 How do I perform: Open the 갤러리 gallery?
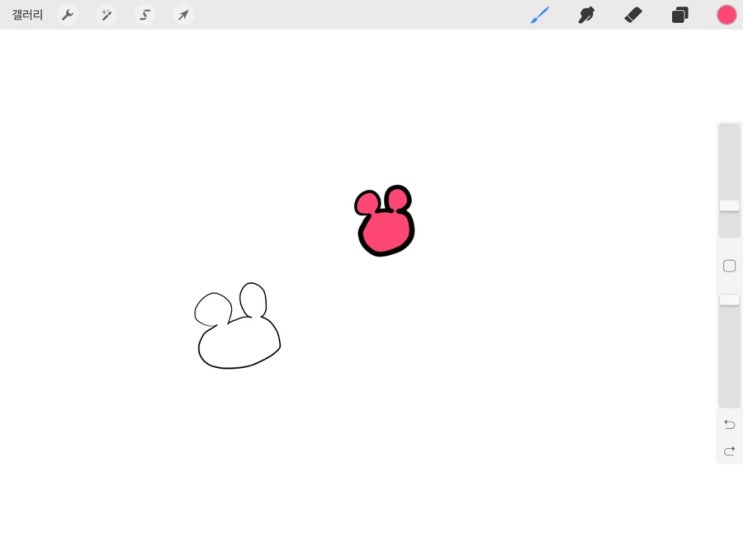tap(27, 15)
